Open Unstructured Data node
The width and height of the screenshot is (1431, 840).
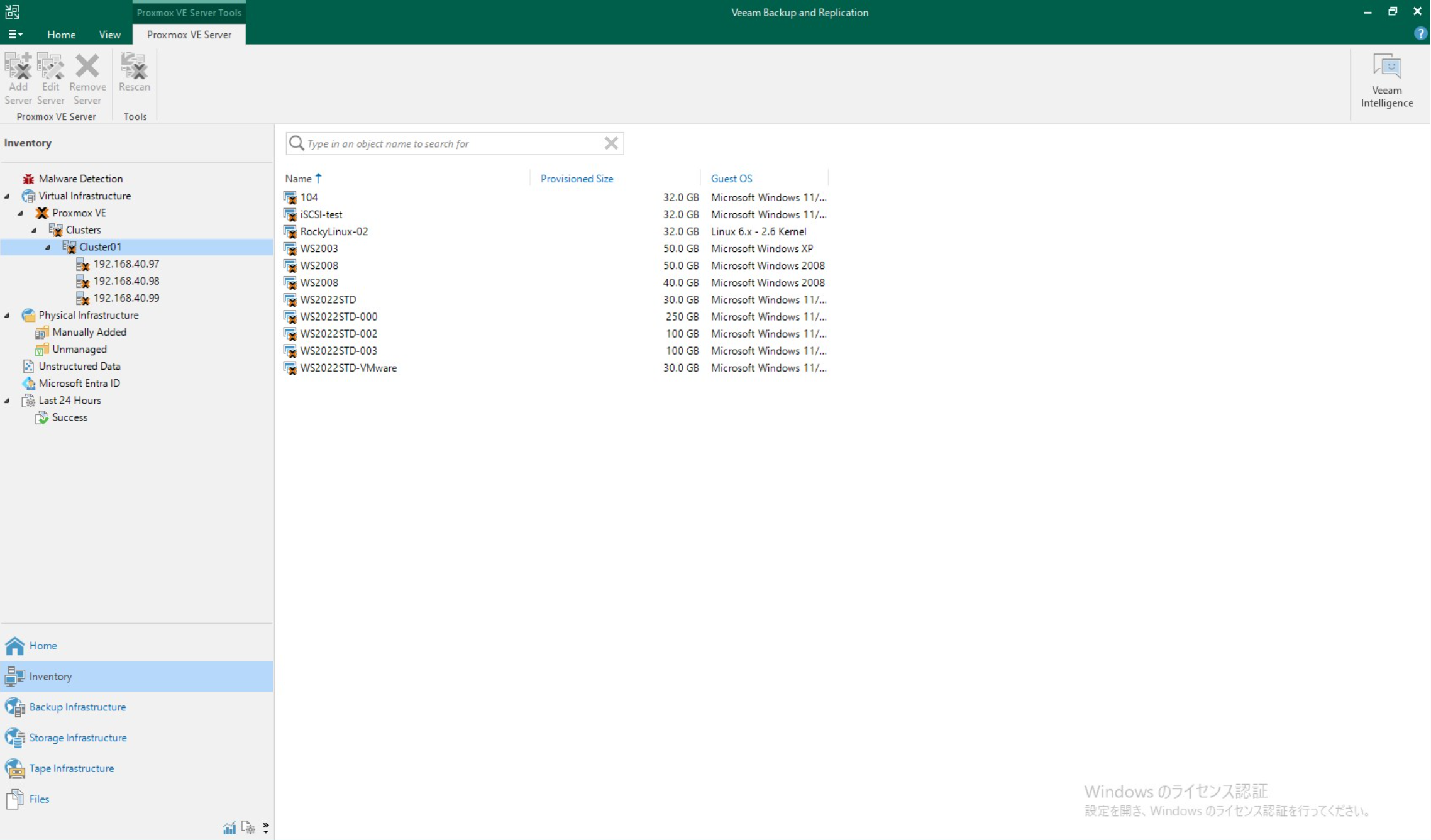pyautogui.click(x=79, y=366)
